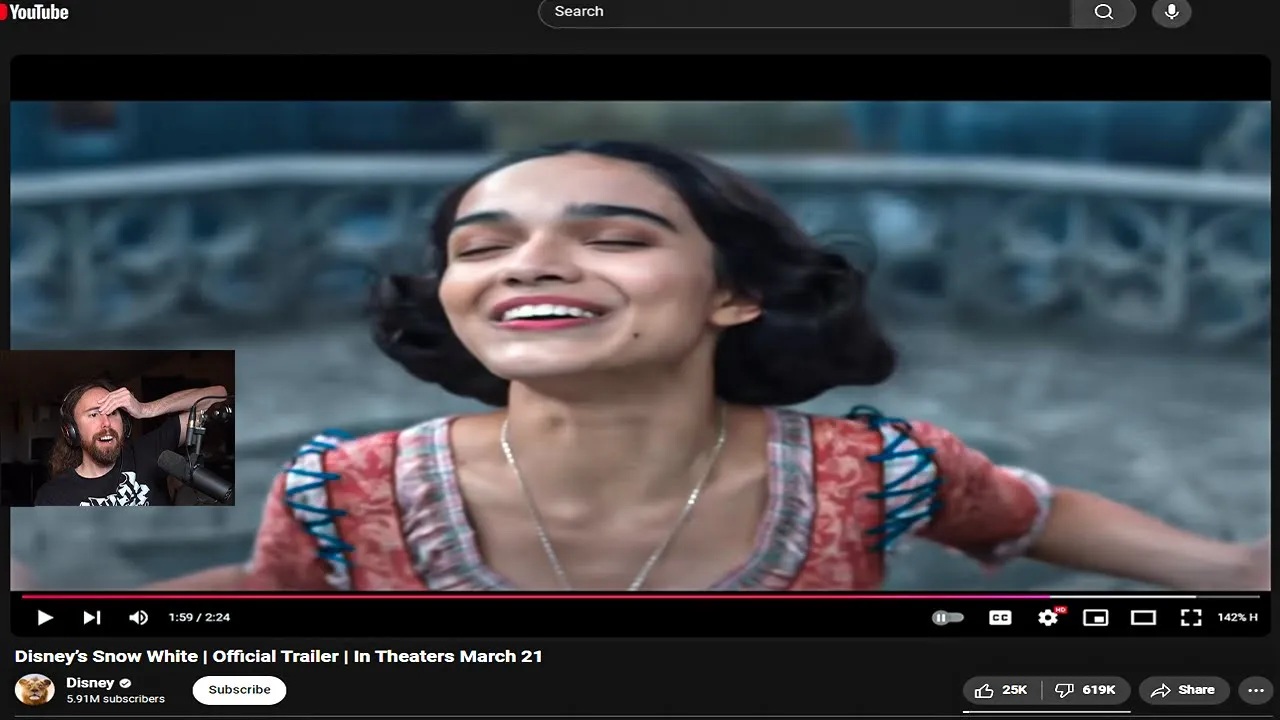Share the video
The width and height of the screenshot is (1280, 720).
1183,690
